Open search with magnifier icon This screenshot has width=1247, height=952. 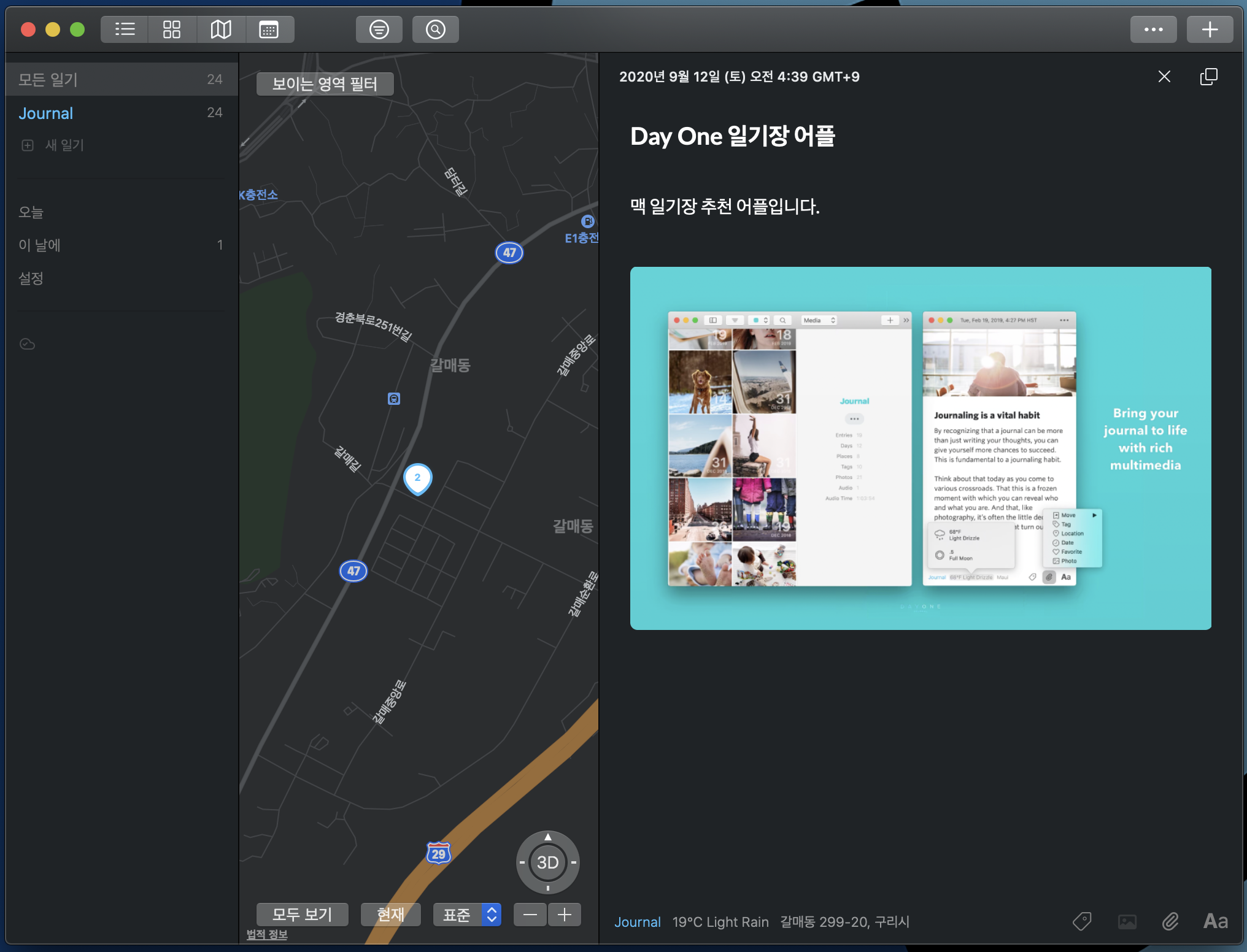click(x=435, y=29)
